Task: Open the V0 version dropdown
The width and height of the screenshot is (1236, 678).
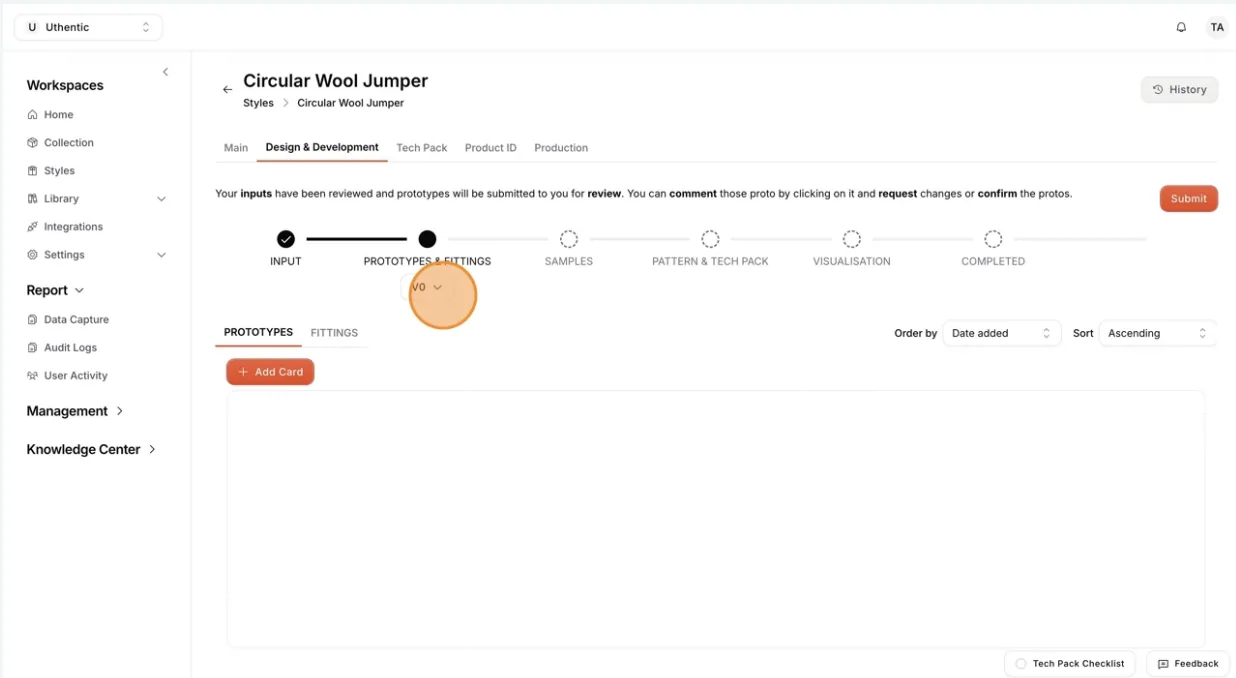Action: click(x=426, y=287)
